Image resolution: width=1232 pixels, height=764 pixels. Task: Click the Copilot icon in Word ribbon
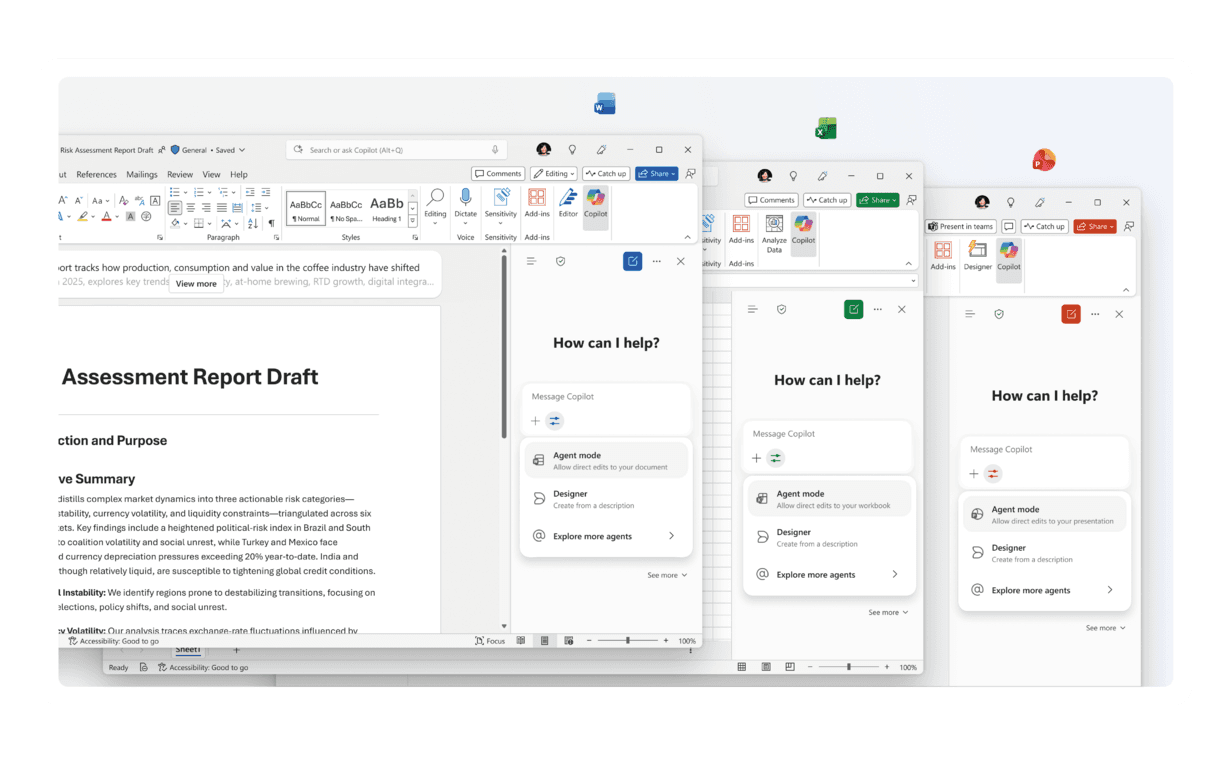pos(596,198)
